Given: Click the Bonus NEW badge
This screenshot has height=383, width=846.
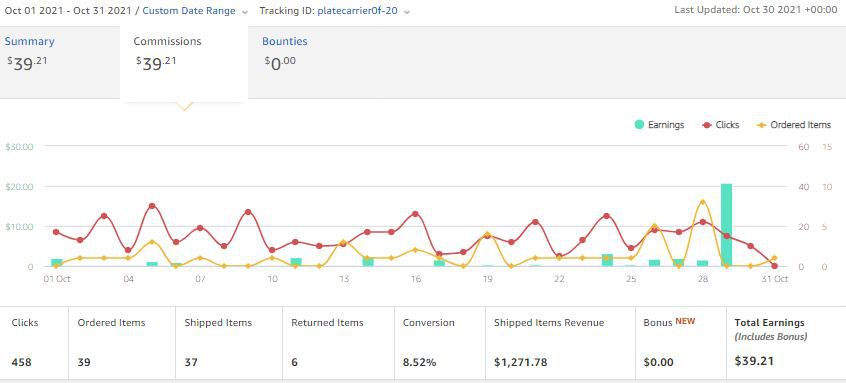Looking at the screenshot, I should pos(685,321).
